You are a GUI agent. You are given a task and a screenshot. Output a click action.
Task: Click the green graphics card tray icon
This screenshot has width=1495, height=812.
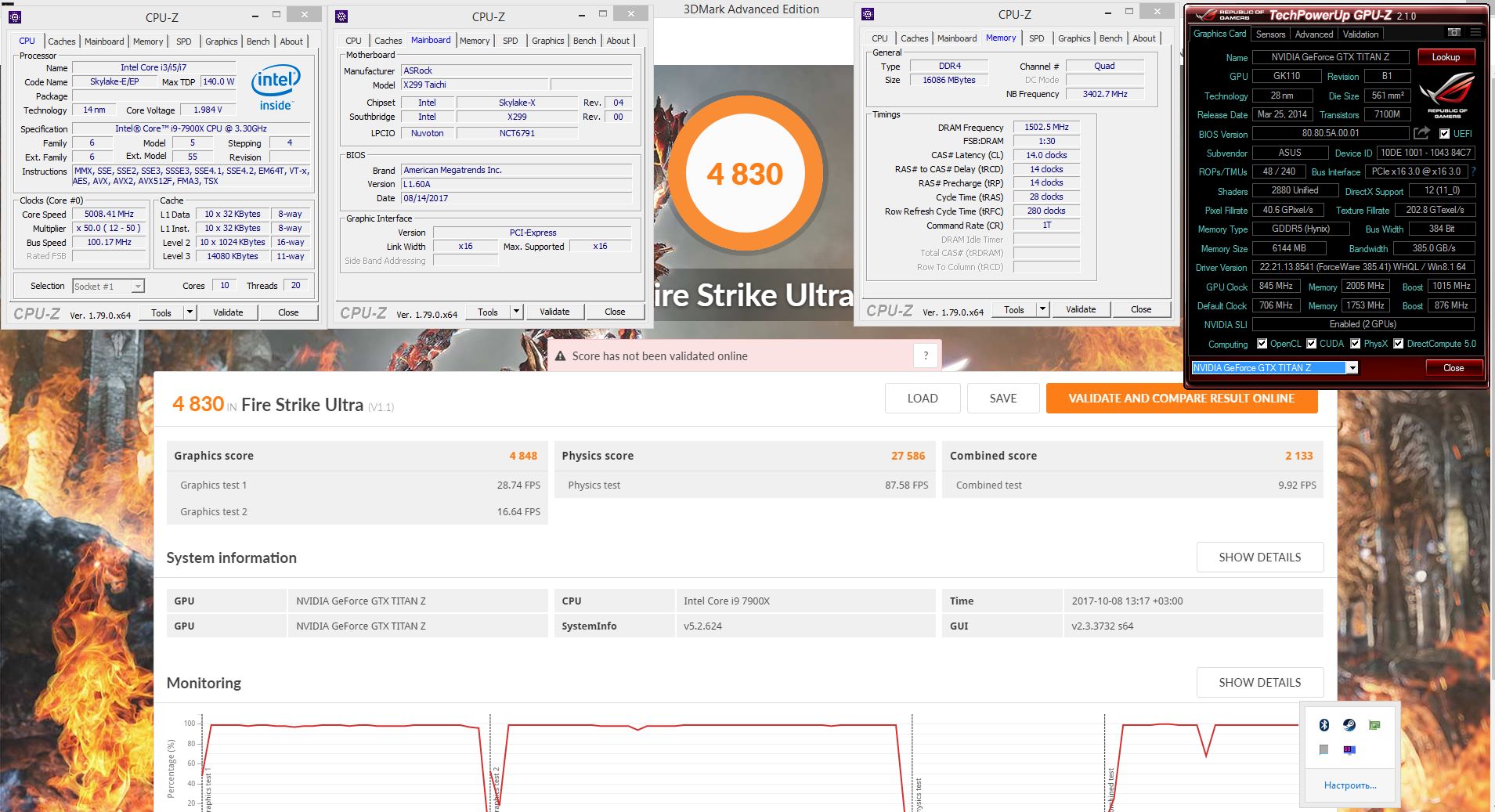(1374, 725)
